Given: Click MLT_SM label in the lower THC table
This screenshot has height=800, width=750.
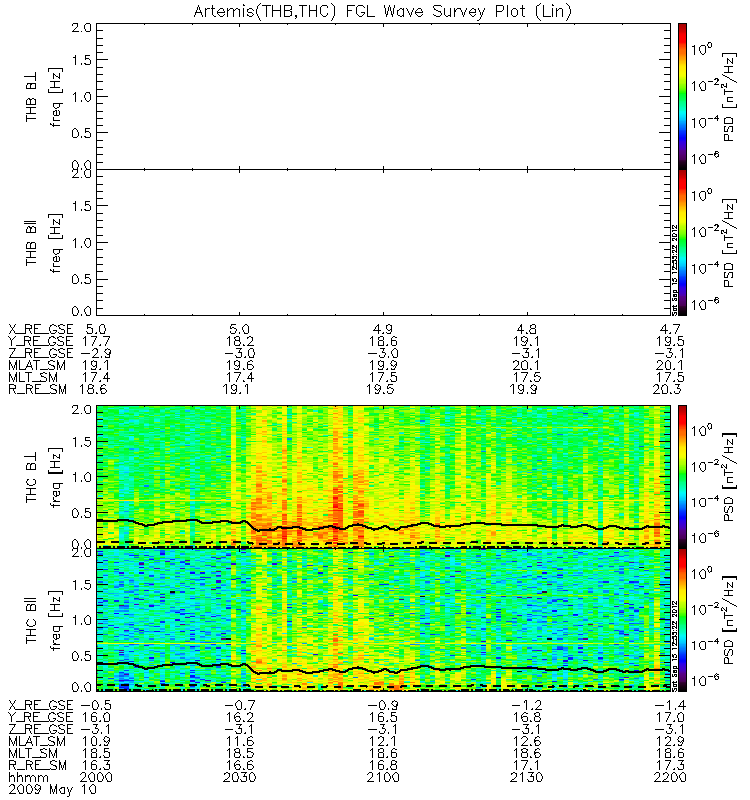Looking at the screenshot, I should 33,753.
